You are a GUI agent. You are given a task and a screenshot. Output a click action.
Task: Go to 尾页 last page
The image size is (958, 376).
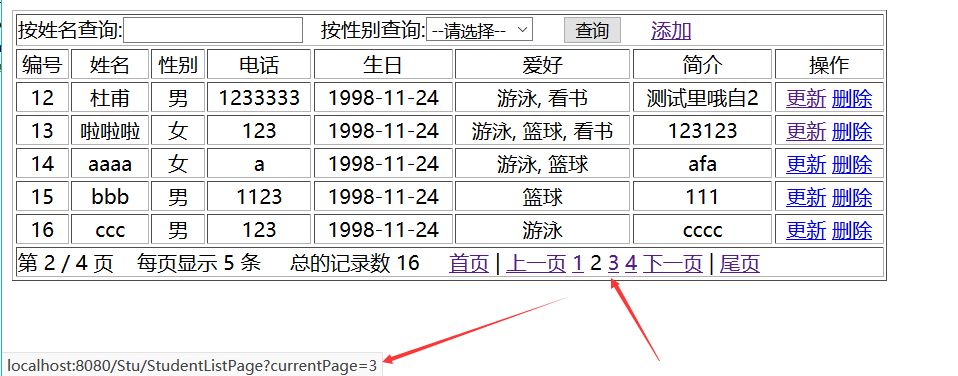(x=740, y=263)
